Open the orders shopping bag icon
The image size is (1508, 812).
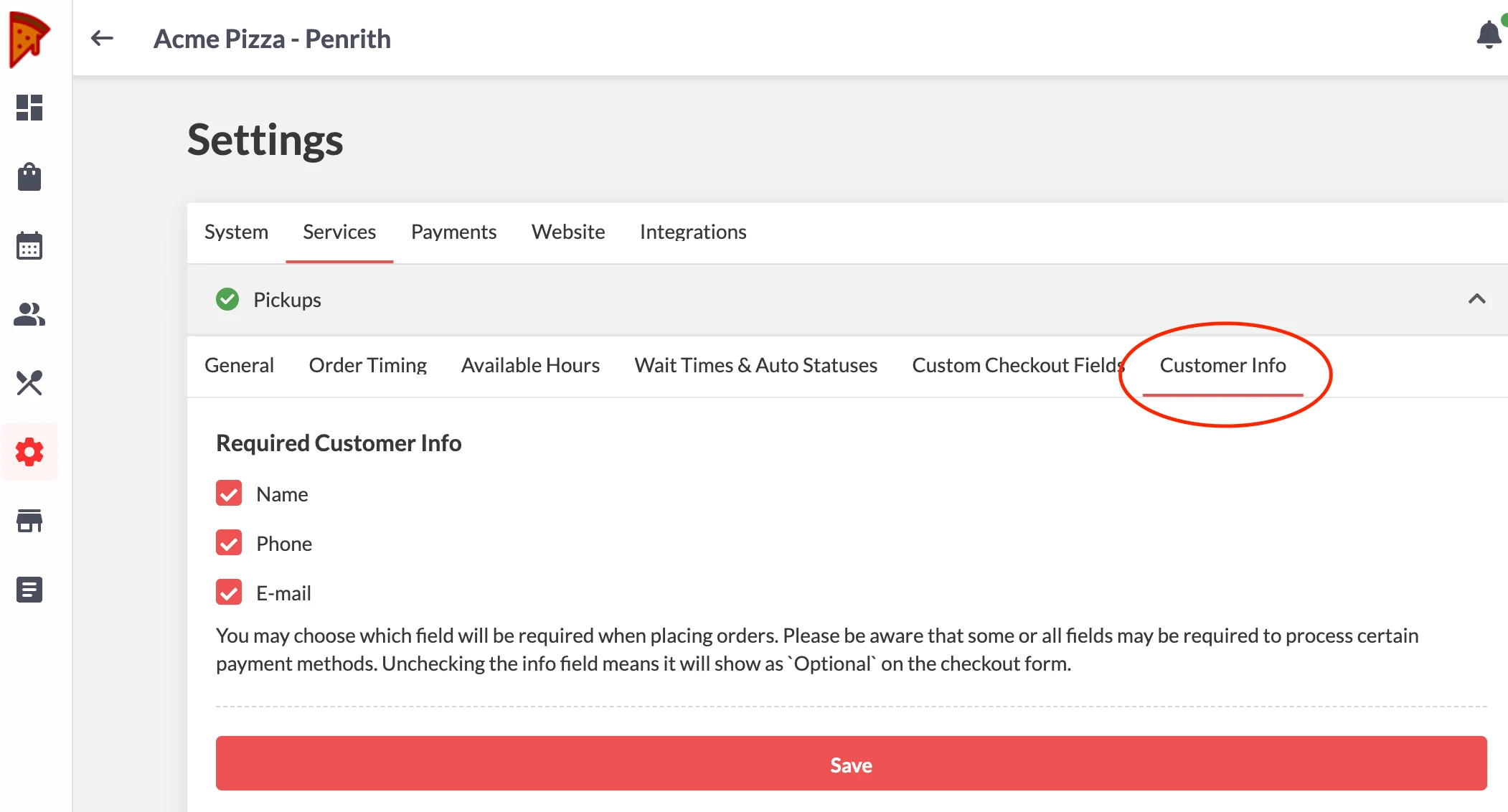(x=29, y=176)
